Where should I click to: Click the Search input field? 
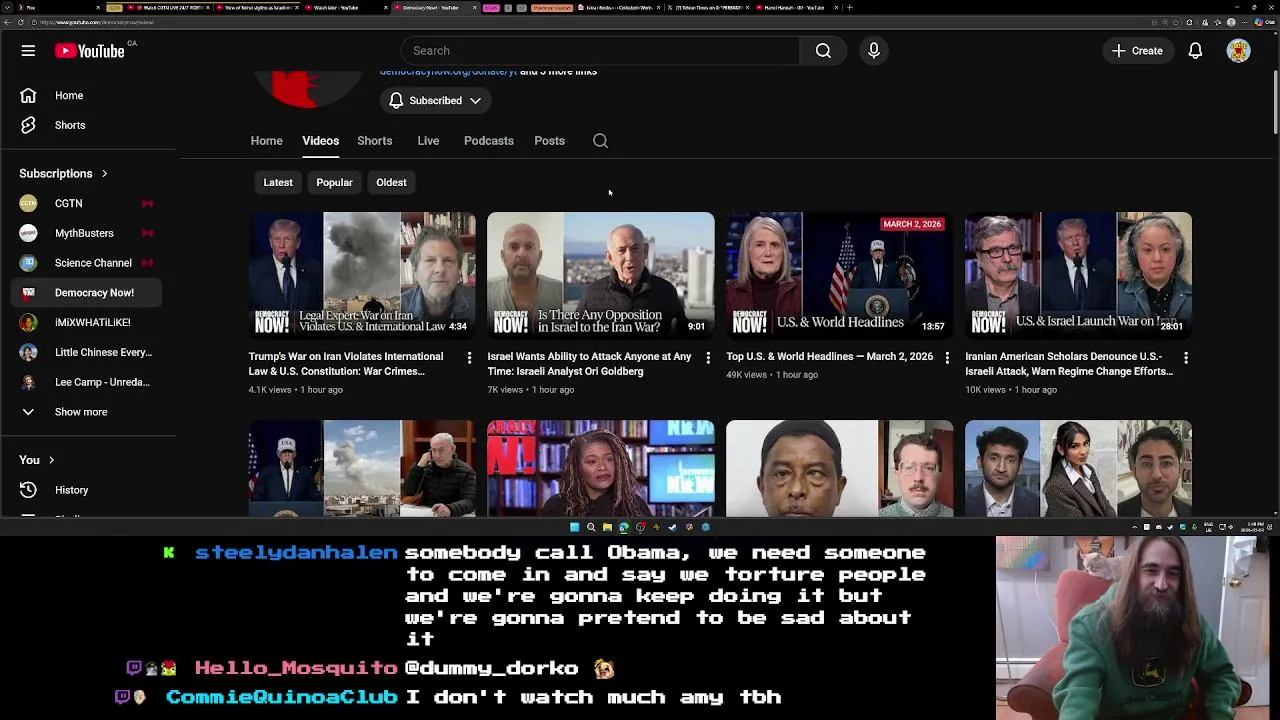[x=600, y=51]
